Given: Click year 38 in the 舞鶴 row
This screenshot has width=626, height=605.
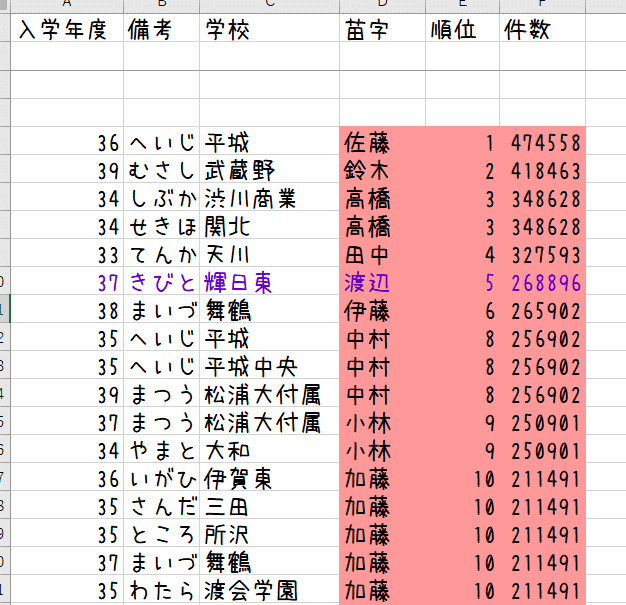Looking at the screenshot, I should (67, 309).
